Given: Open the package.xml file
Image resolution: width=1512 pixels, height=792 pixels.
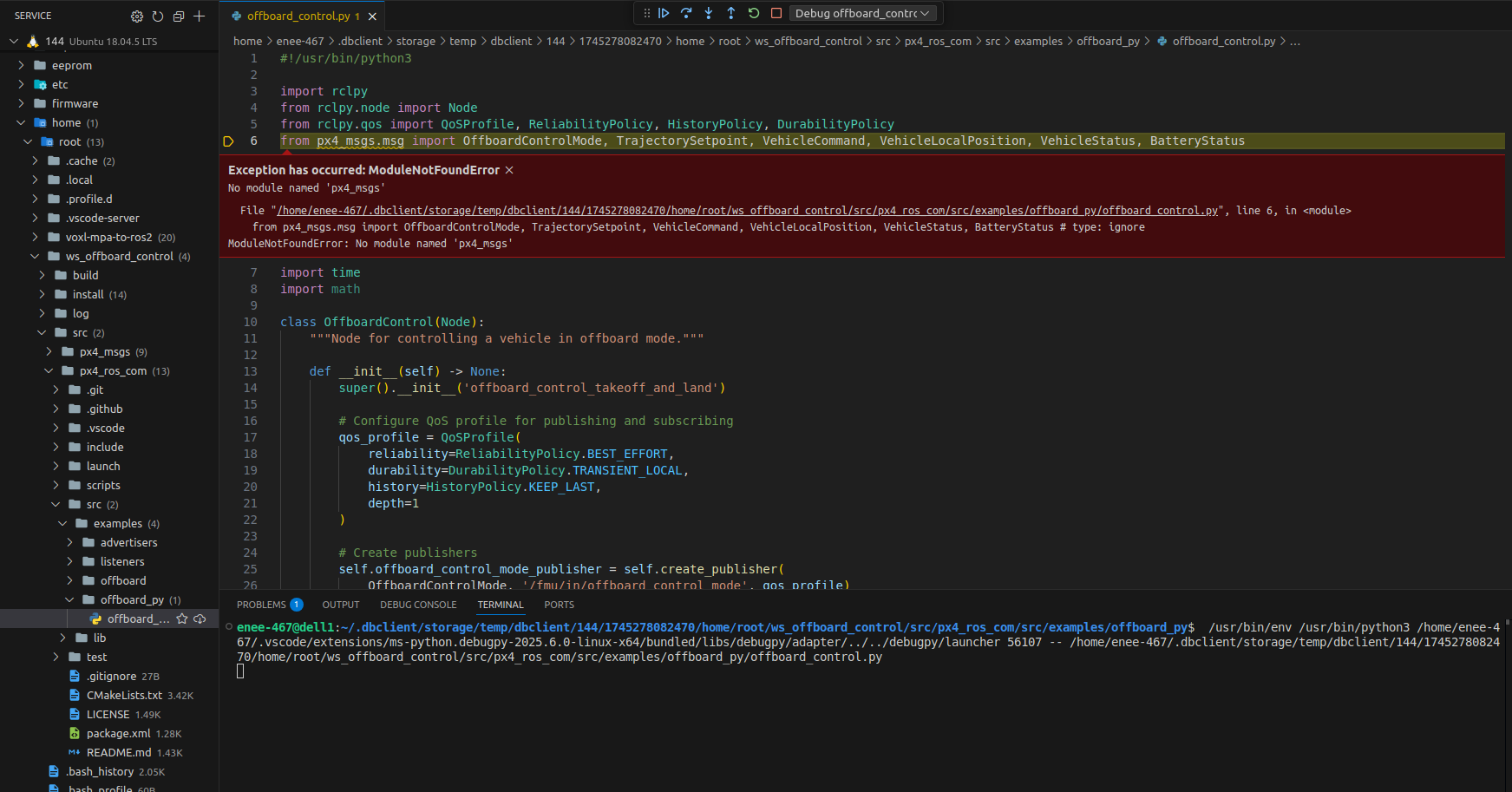Looking at the screenshot, I should click(119, 733).
